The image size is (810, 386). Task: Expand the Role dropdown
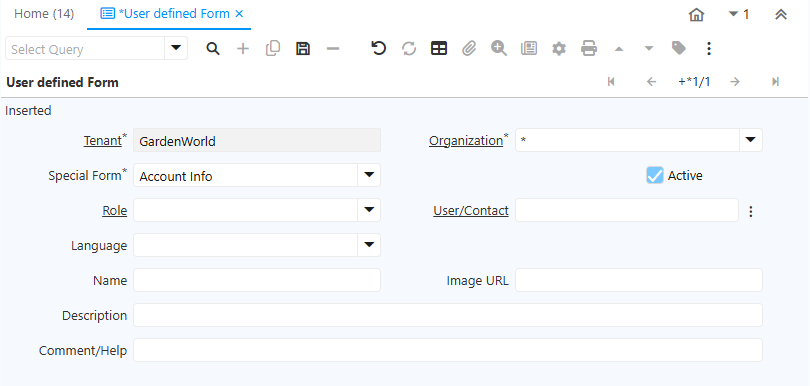[369, 210]
